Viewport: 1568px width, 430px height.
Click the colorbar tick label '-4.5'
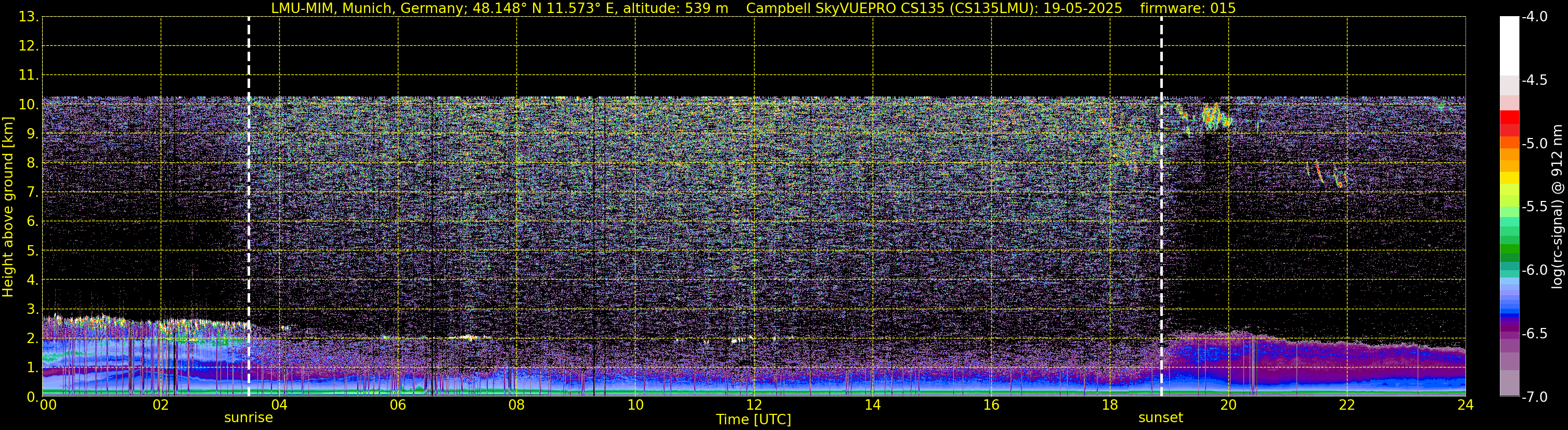coord(1534,80)
